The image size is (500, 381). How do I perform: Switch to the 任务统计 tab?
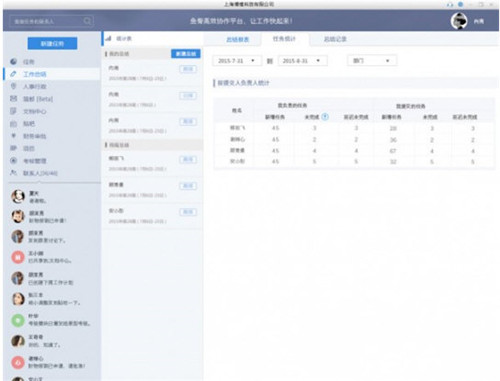[284, 39]
